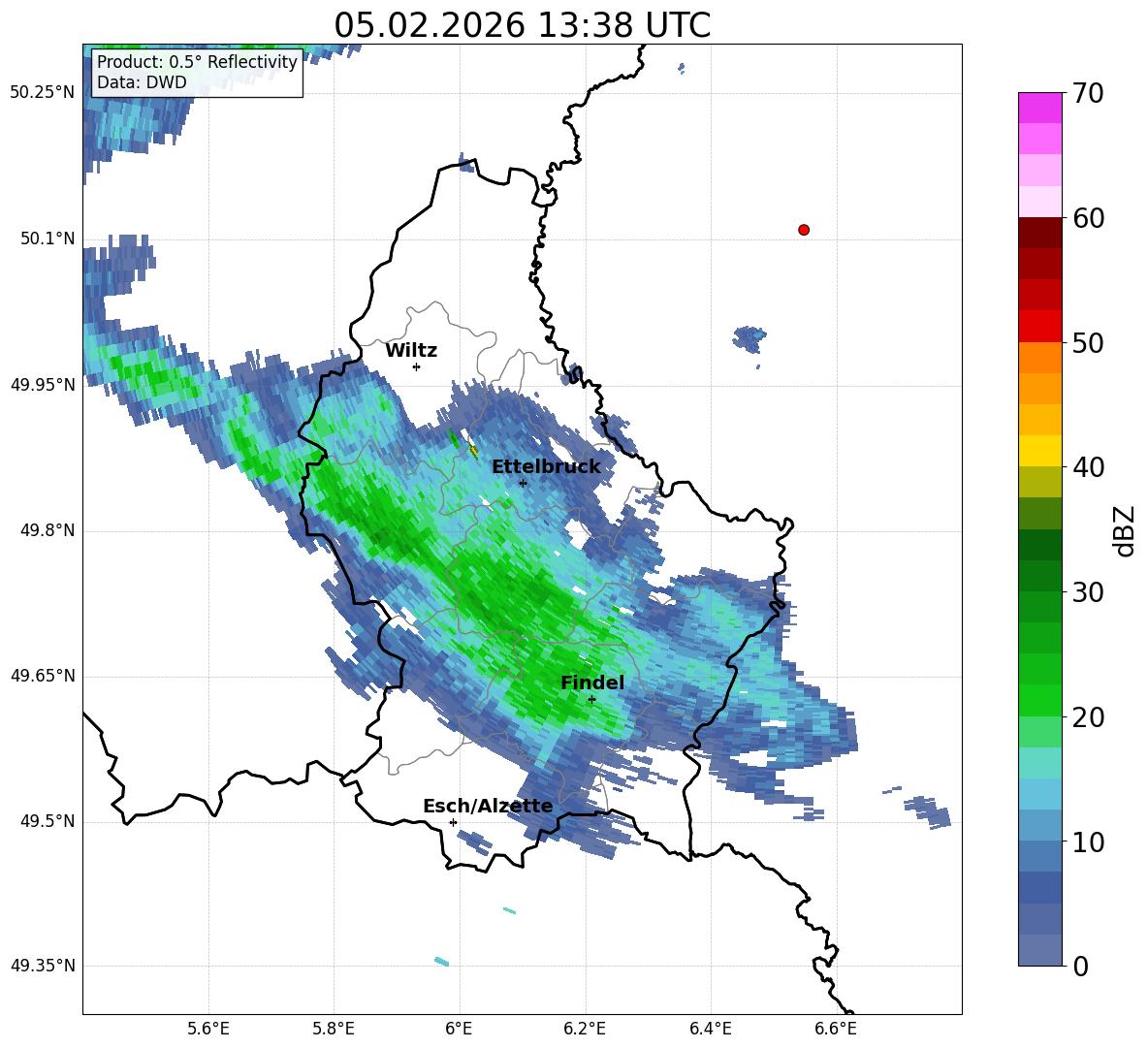The image size is (1148, 1048).
Task: Click the cross marker beneath Ettelbruck
Action: click(523, 483)
